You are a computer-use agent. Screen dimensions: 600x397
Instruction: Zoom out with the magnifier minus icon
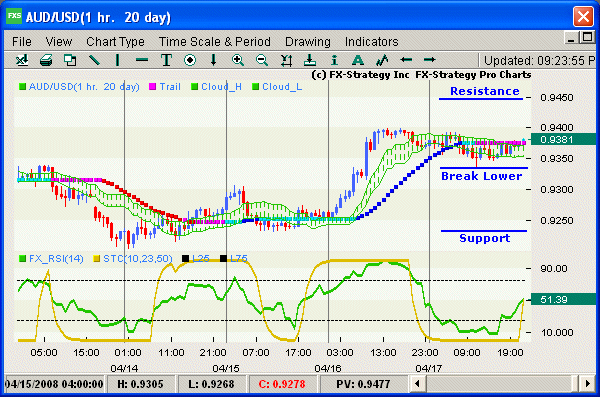[262, 60]
